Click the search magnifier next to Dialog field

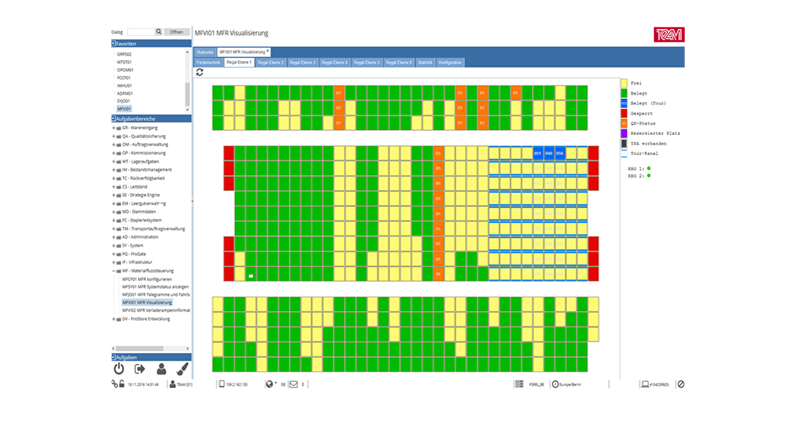pyautogui.click(x=159, y=32)
